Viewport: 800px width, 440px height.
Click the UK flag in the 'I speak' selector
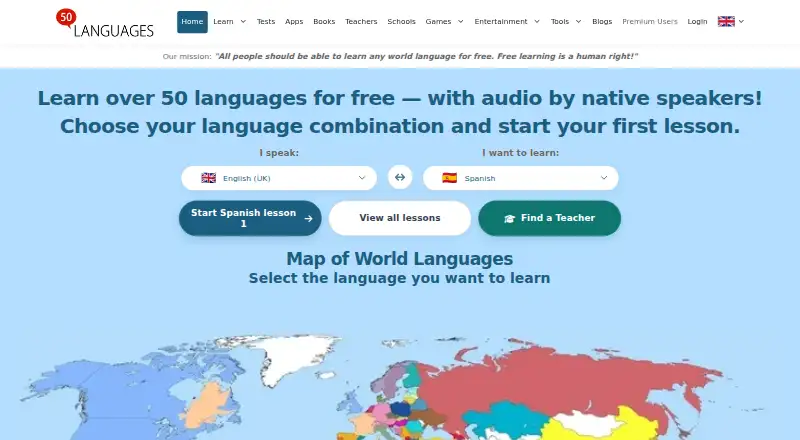209,178
